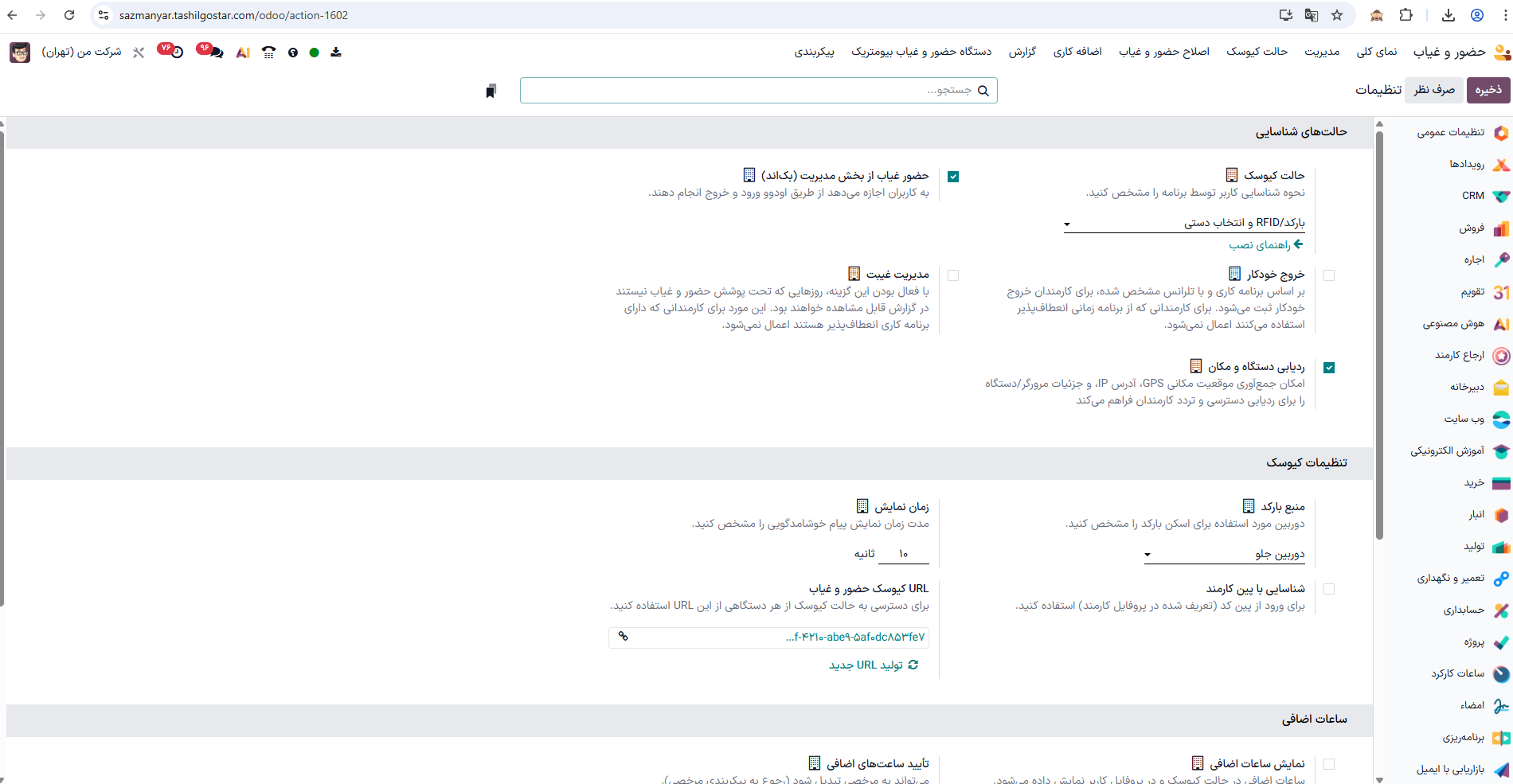Enable خروج خودکار checkbox

tap(1329, 275)
